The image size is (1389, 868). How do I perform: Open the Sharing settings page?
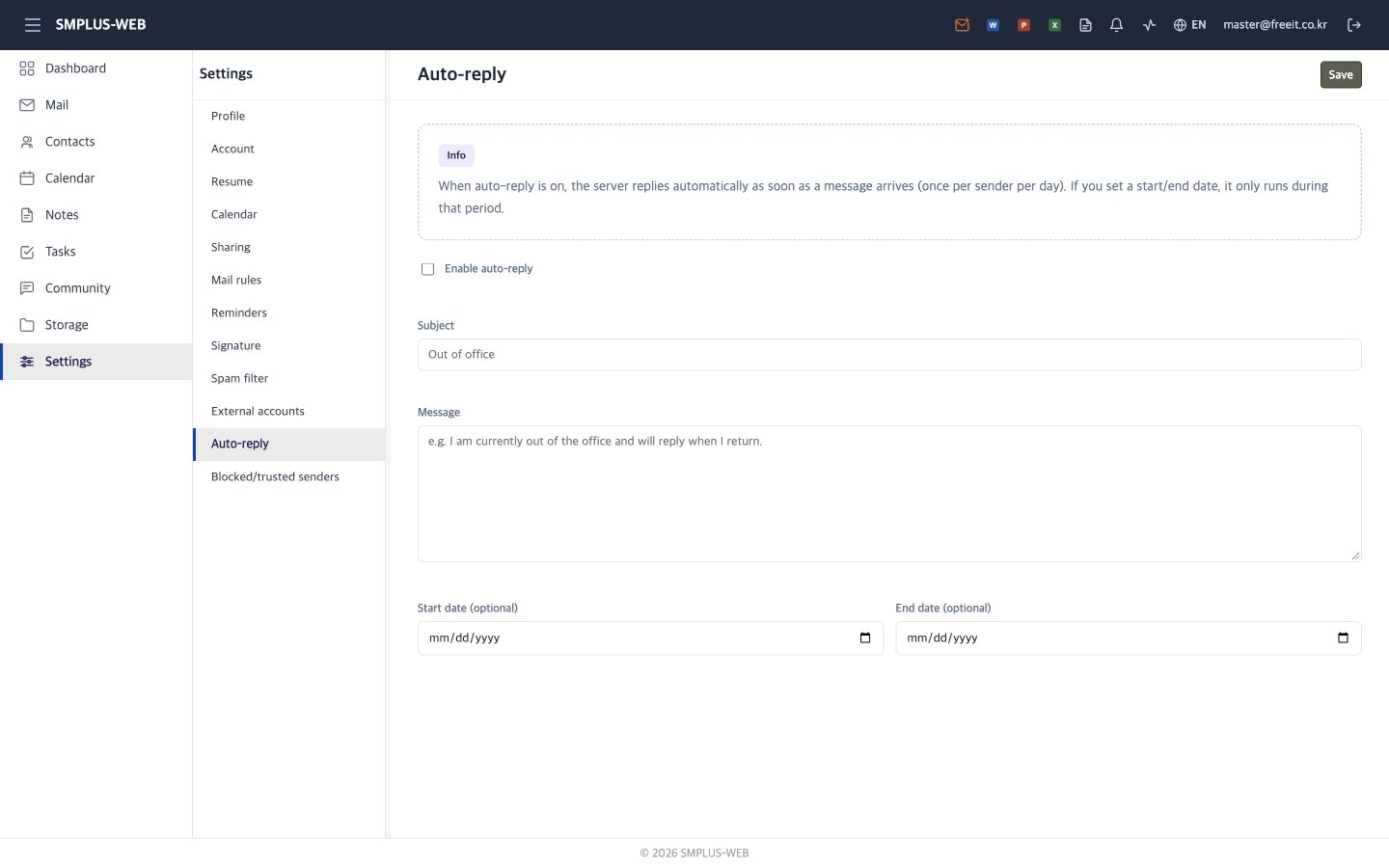pyautogui.click(x=288, y=247)
